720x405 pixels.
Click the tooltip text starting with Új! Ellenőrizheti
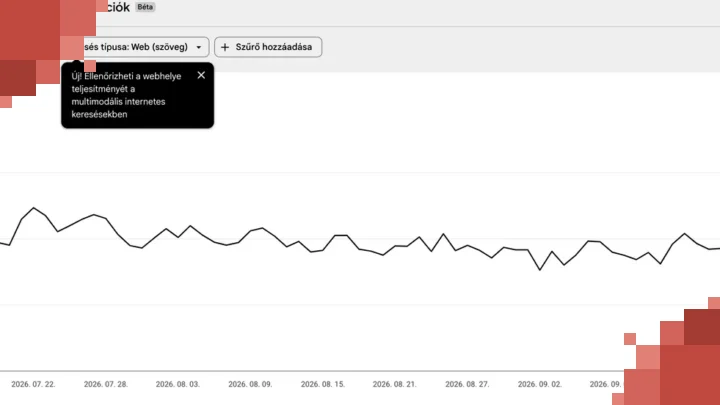pyautogui.click(x=126, y=95)
